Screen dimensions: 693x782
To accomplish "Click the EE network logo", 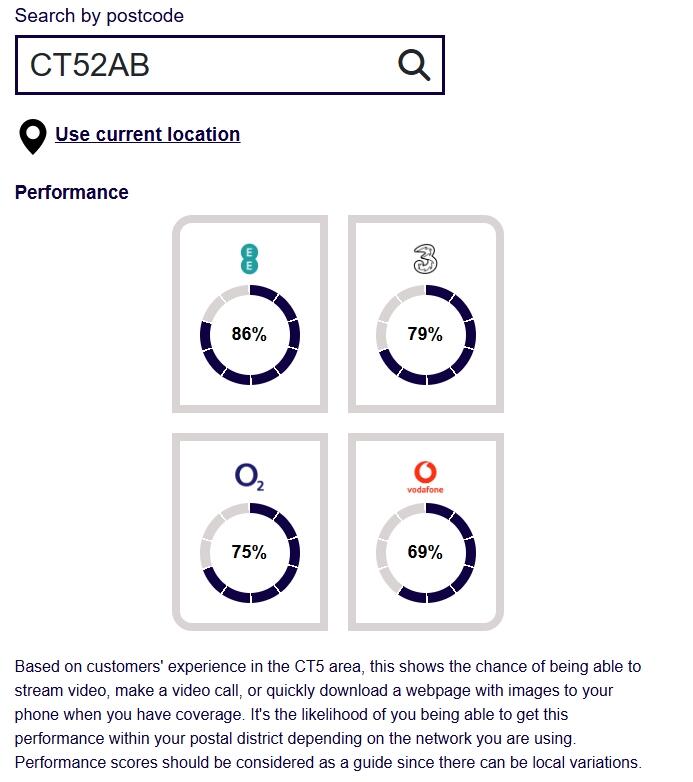I will (250, 258).
